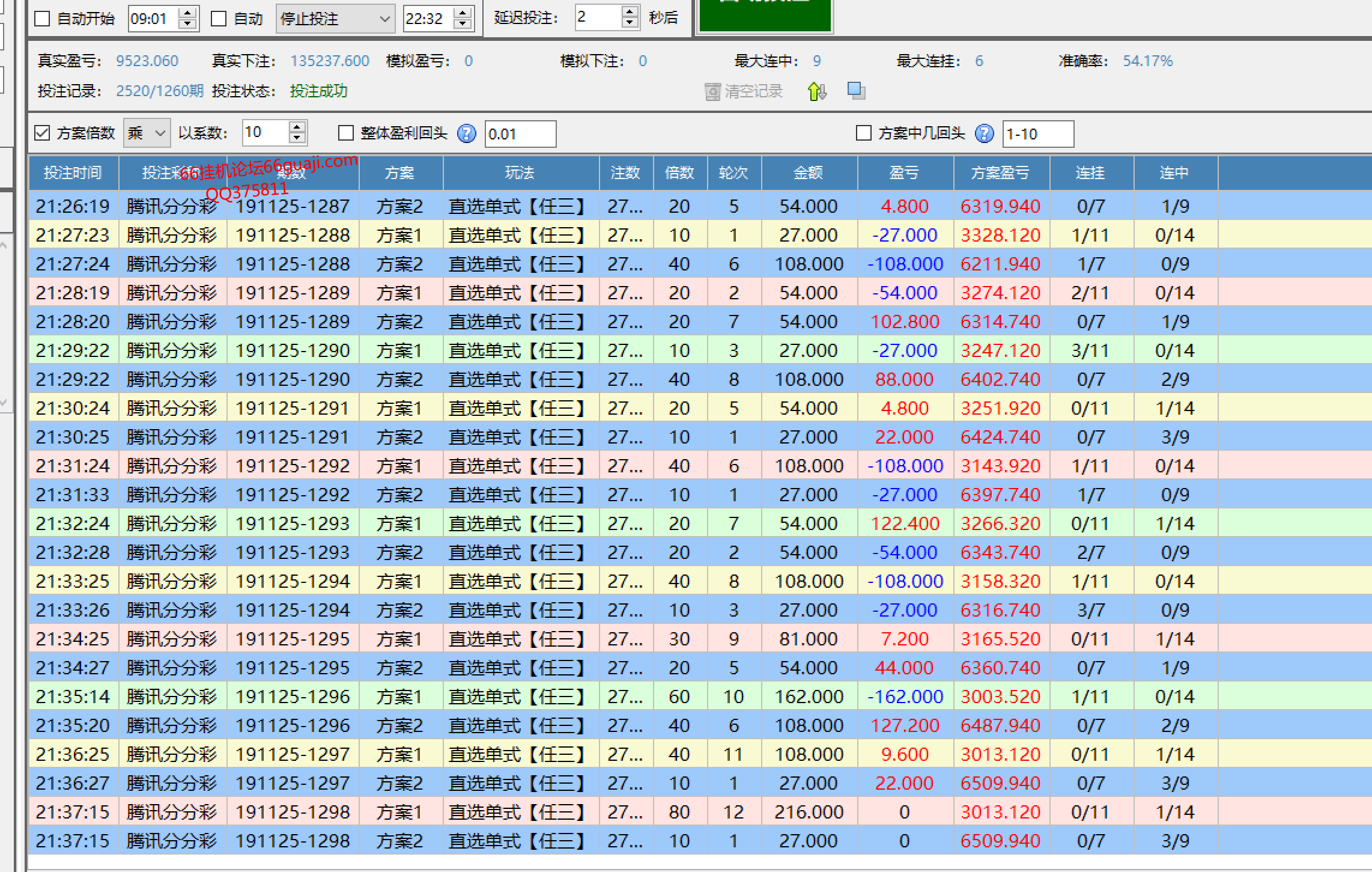Click the 准确率 value 54.17%
This screenshot has width=1372, height=872.
click(x=1148, y=61)
